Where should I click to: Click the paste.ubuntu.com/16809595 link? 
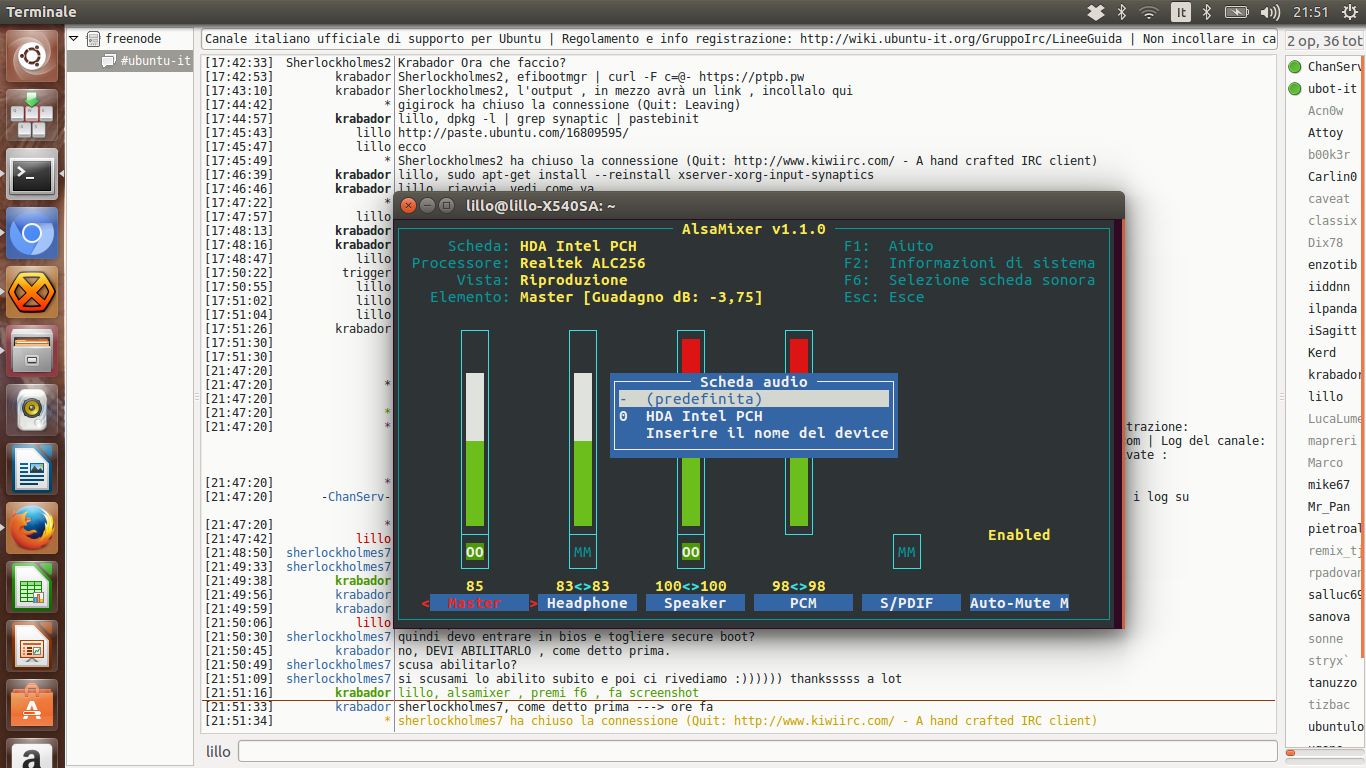pos(513,133)
